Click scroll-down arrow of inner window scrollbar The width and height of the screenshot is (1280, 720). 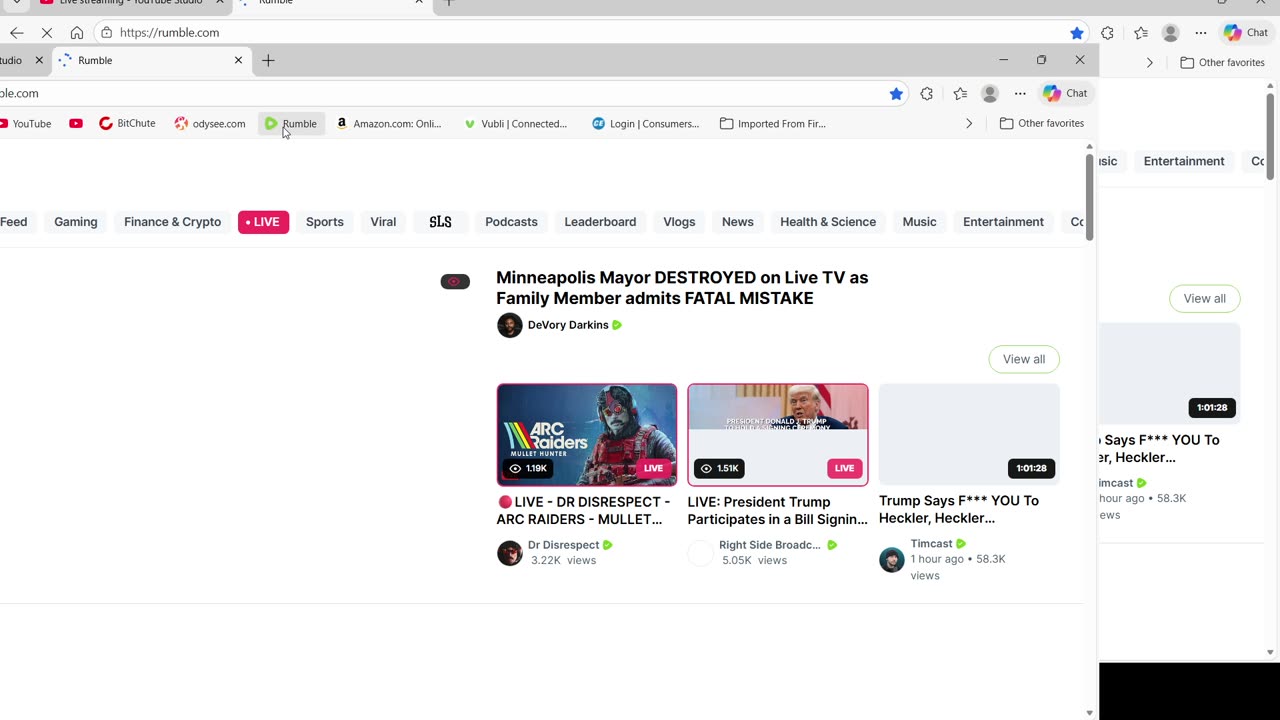(x=1090, y=713)
